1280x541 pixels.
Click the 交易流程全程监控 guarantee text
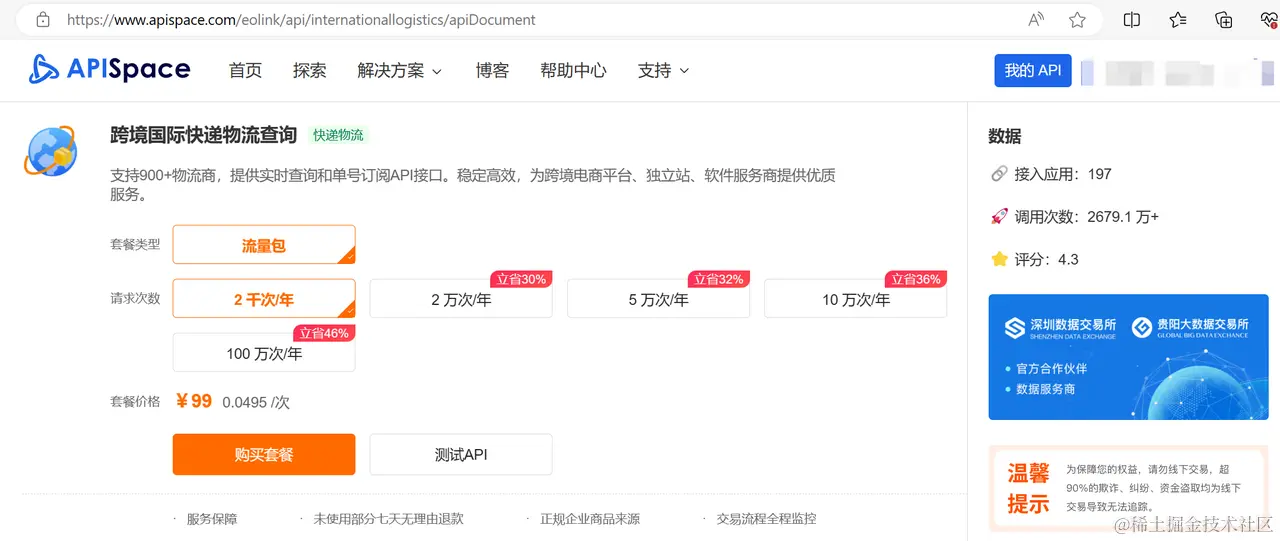click(766, 519)
